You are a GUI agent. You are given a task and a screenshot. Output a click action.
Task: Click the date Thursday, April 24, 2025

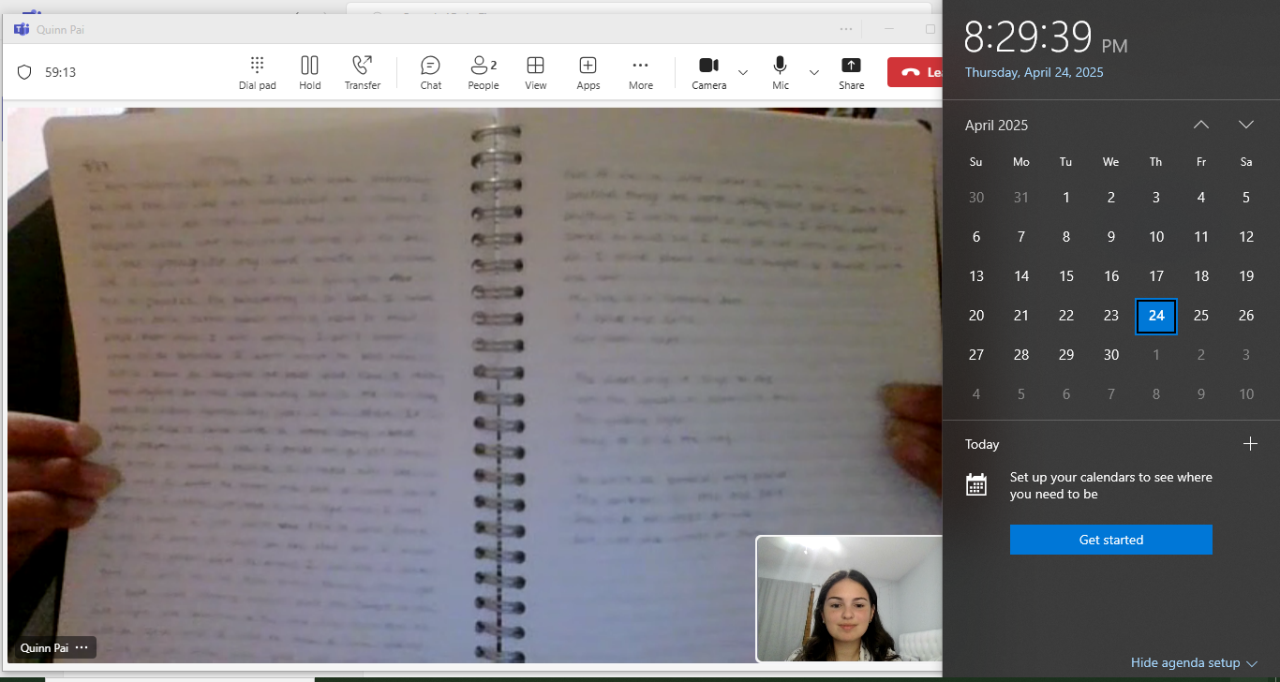(x=1034, y=73)
